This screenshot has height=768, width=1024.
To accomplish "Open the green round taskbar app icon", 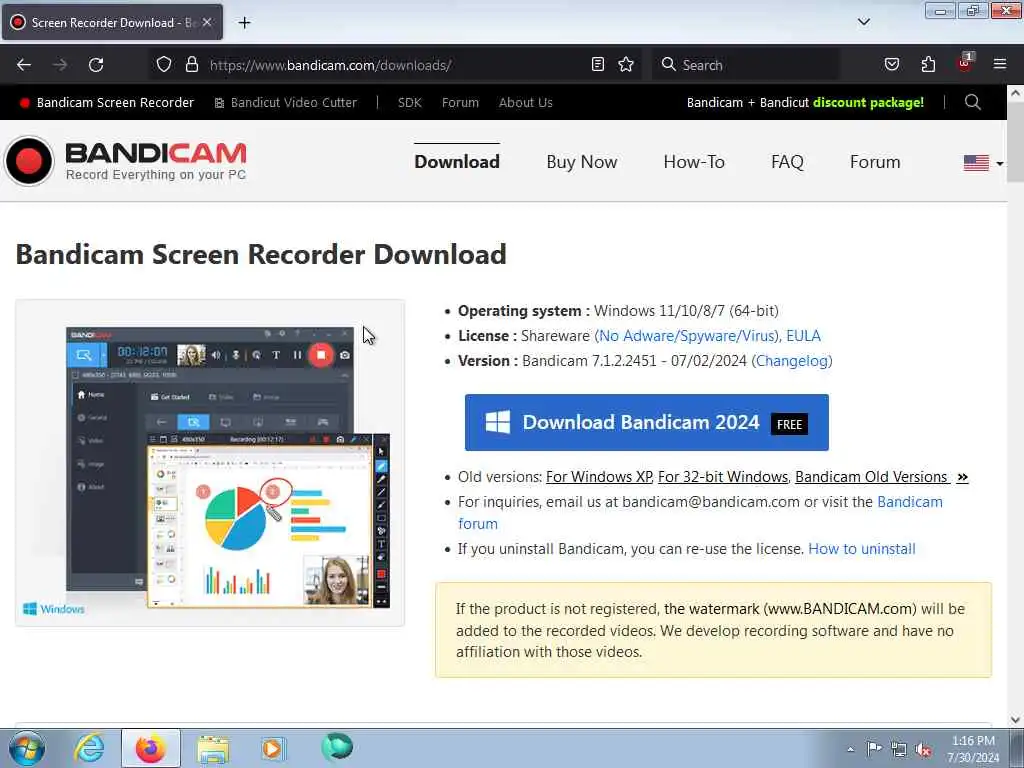I will [337, 747].
